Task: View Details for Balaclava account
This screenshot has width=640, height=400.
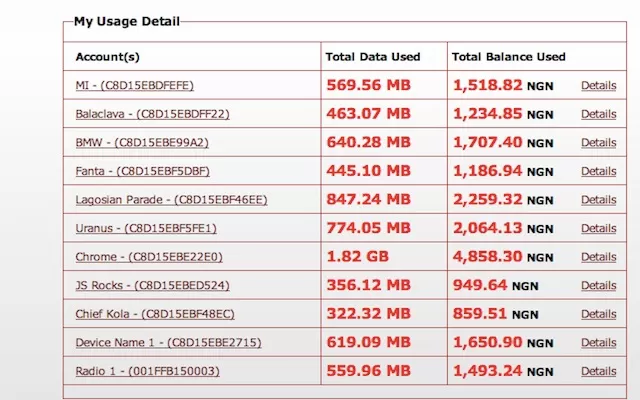Action: coord(598,114)
